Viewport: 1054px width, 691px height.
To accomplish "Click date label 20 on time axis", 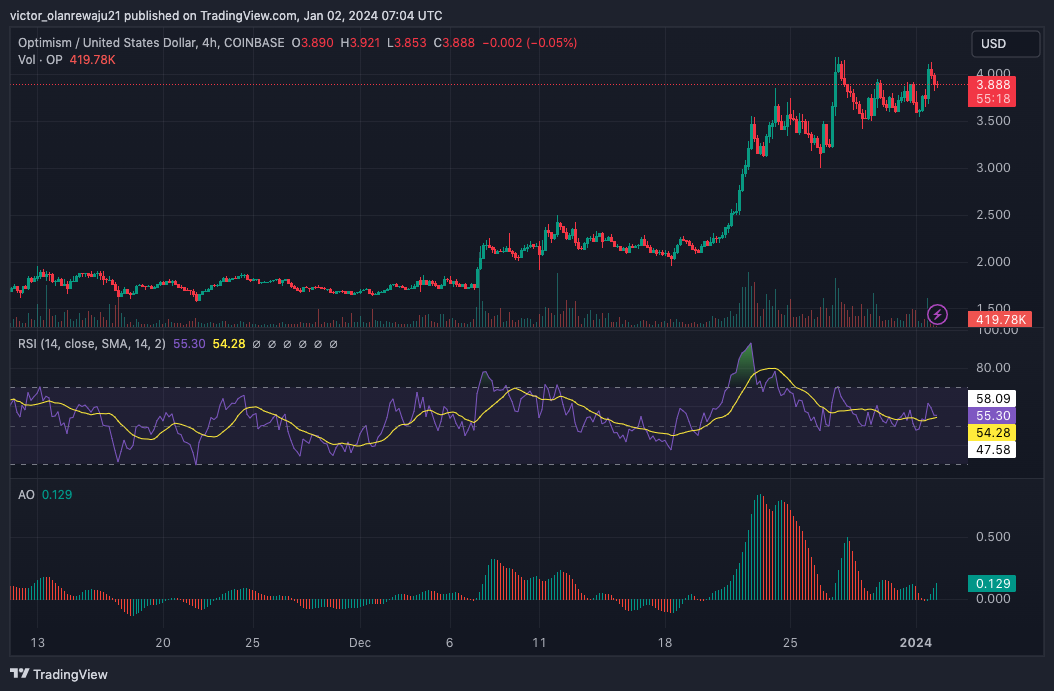I will click(x=163, y=643).
